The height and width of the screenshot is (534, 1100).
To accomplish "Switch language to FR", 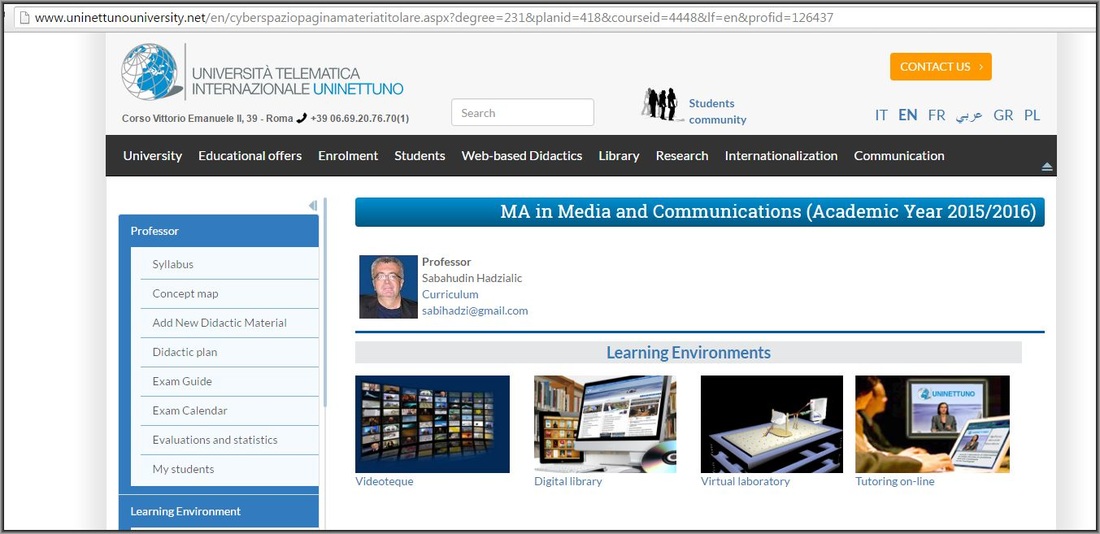I will point(937,115).
